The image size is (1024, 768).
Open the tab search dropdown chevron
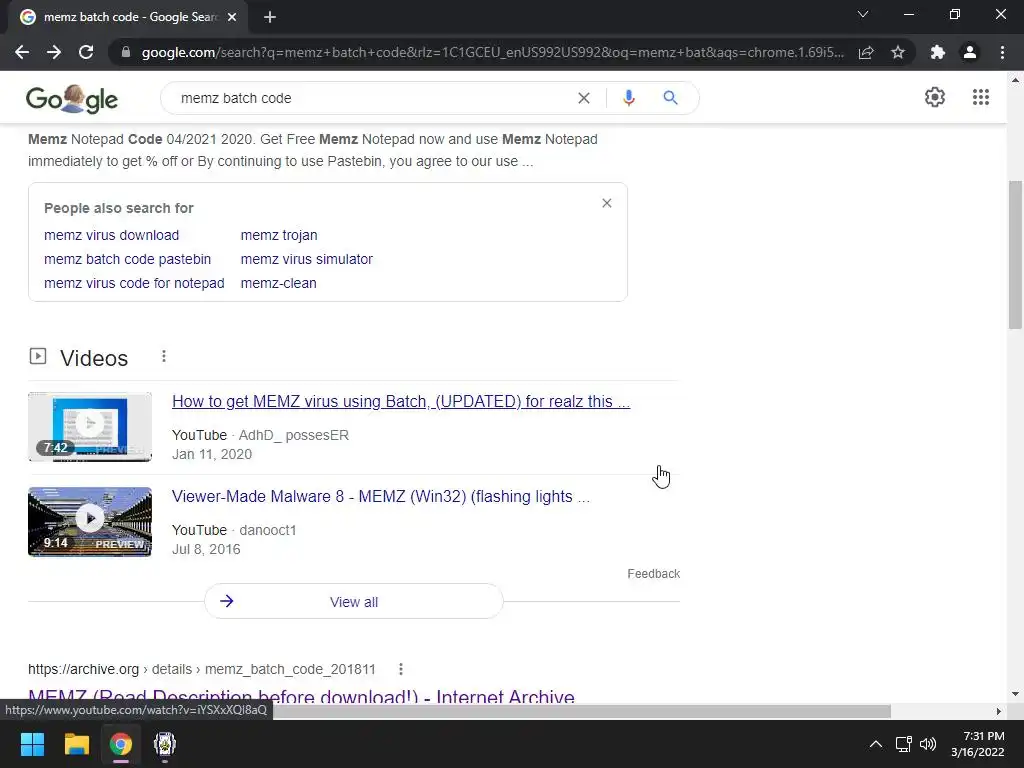click(x=863, y=14)
